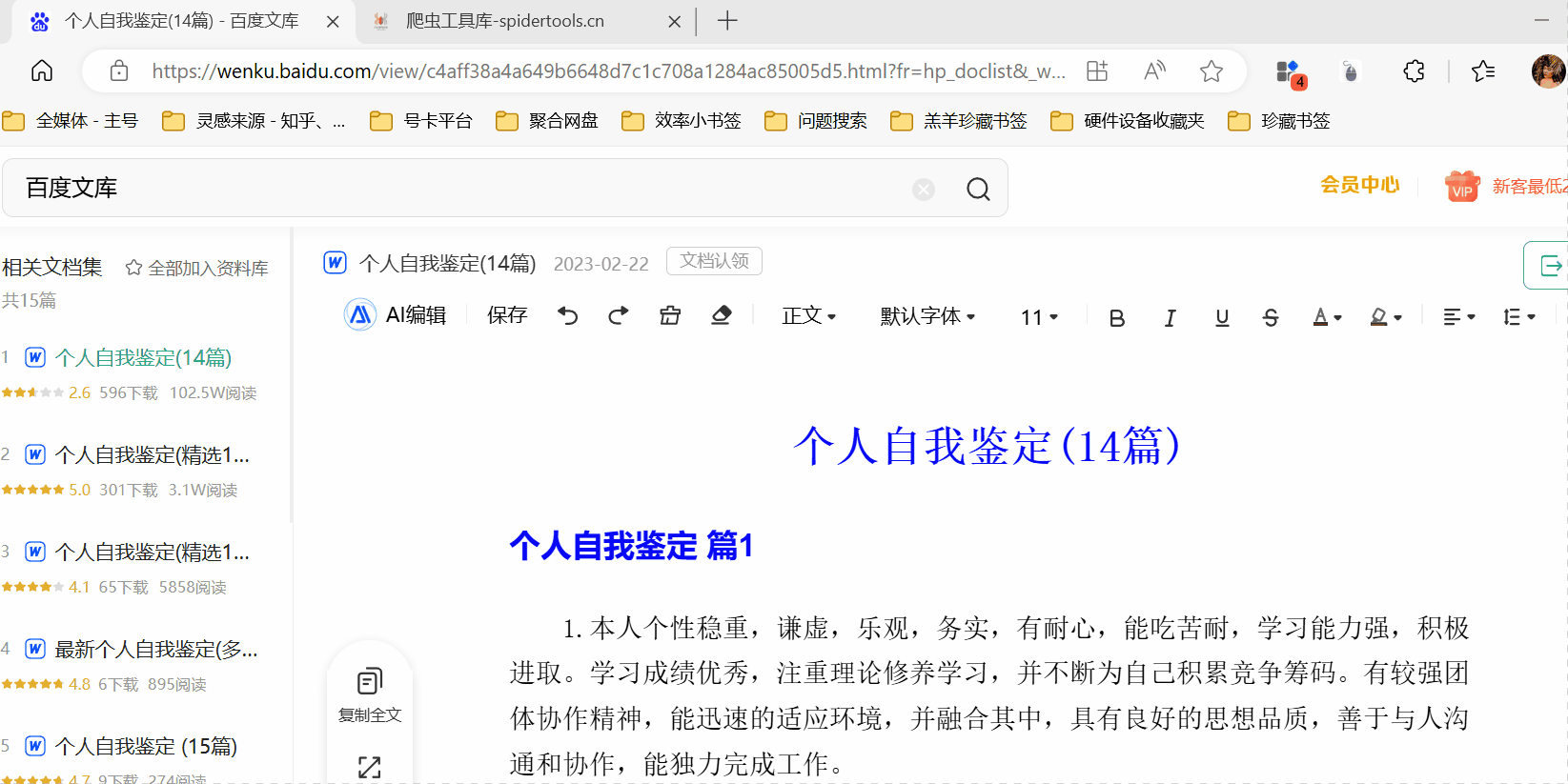The width and height of the screenshot is (1568, 784).
Task: Open the 珍藏书签 bookmark folder
Action: [x=1279, y=121]
